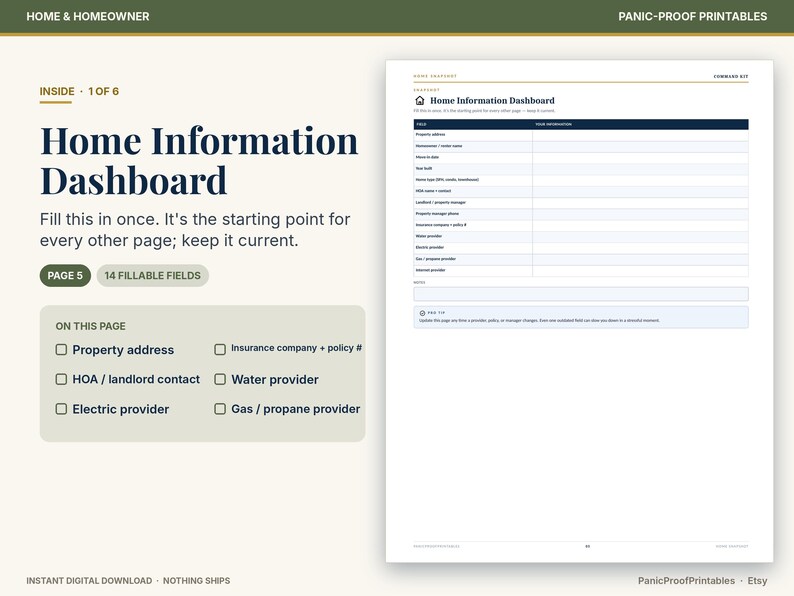Click the 'Homeowner / renter name' table row

click(581, 146)
